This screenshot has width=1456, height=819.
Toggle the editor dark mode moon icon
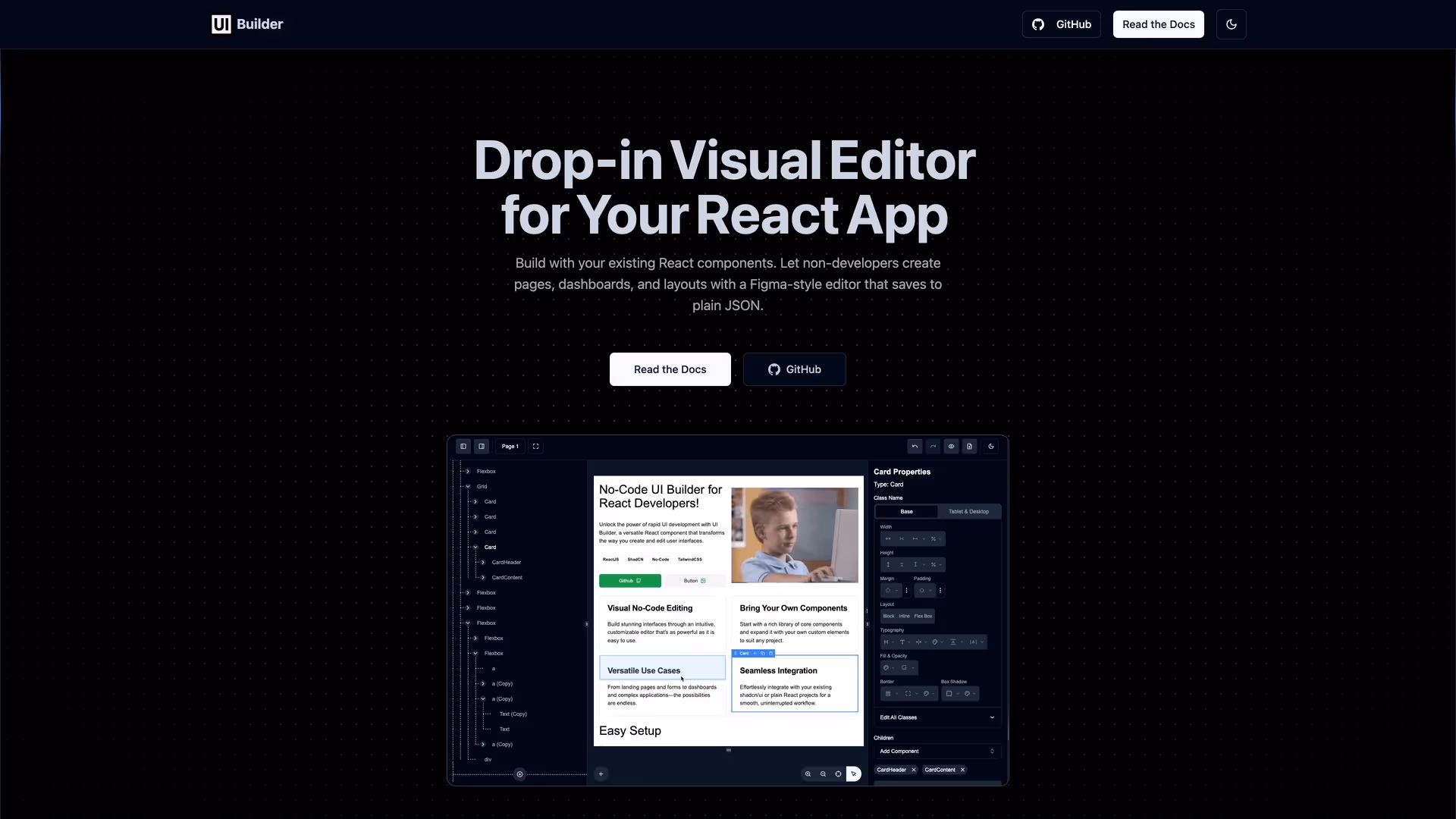[992, 447]
